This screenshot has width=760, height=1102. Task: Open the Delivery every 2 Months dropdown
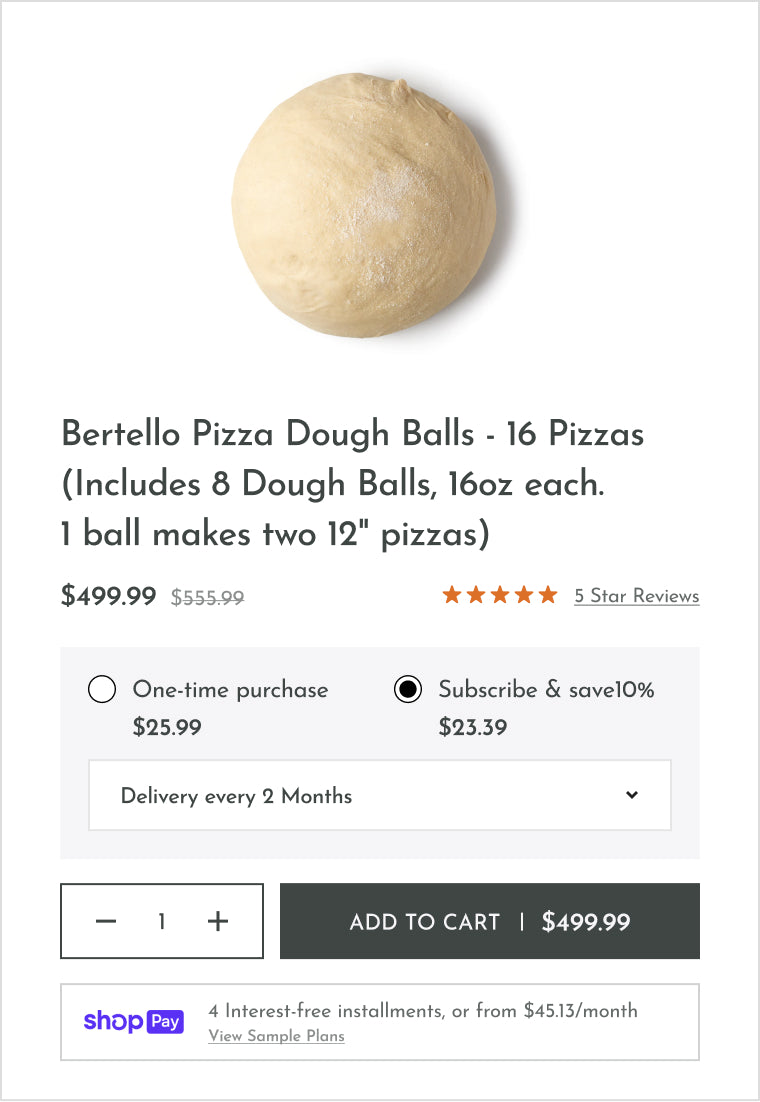pyautogui.click(x=379, y=796)
